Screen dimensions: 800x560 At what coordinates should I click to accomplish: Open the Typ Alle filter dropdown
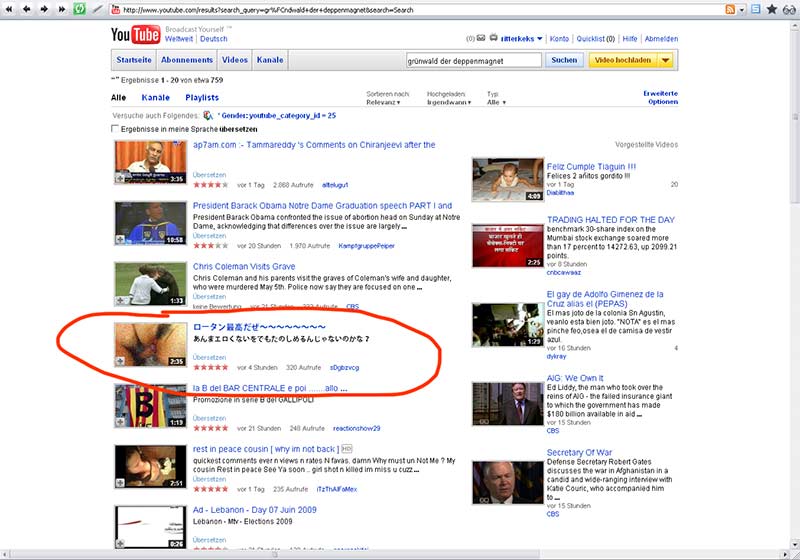click(496, 103)
